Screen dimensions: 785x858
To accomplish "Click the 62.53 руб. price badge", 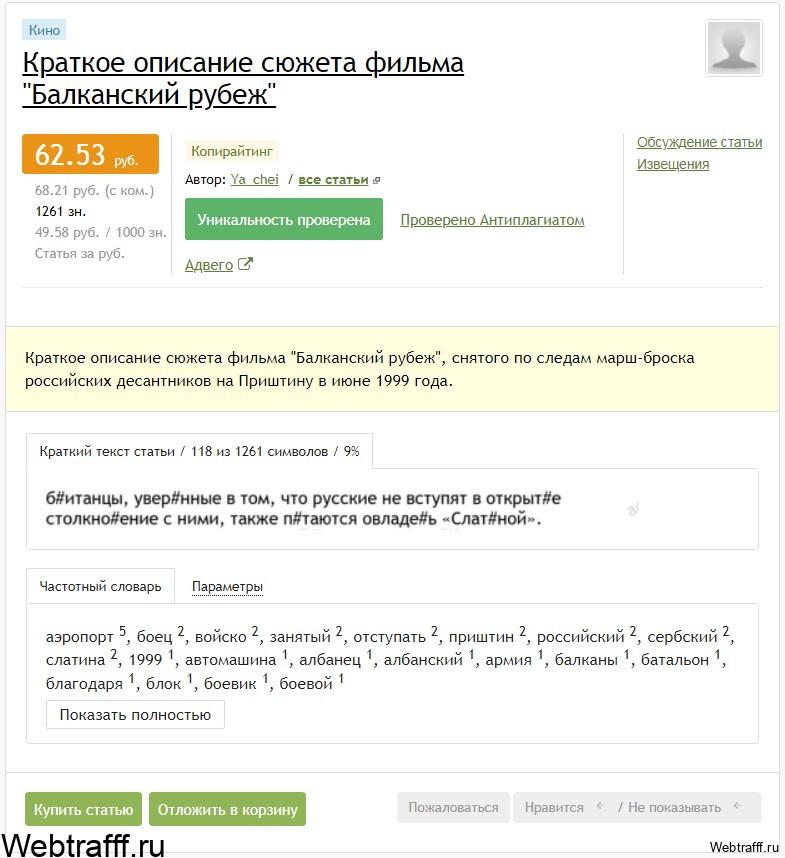I will click(90, 154).
